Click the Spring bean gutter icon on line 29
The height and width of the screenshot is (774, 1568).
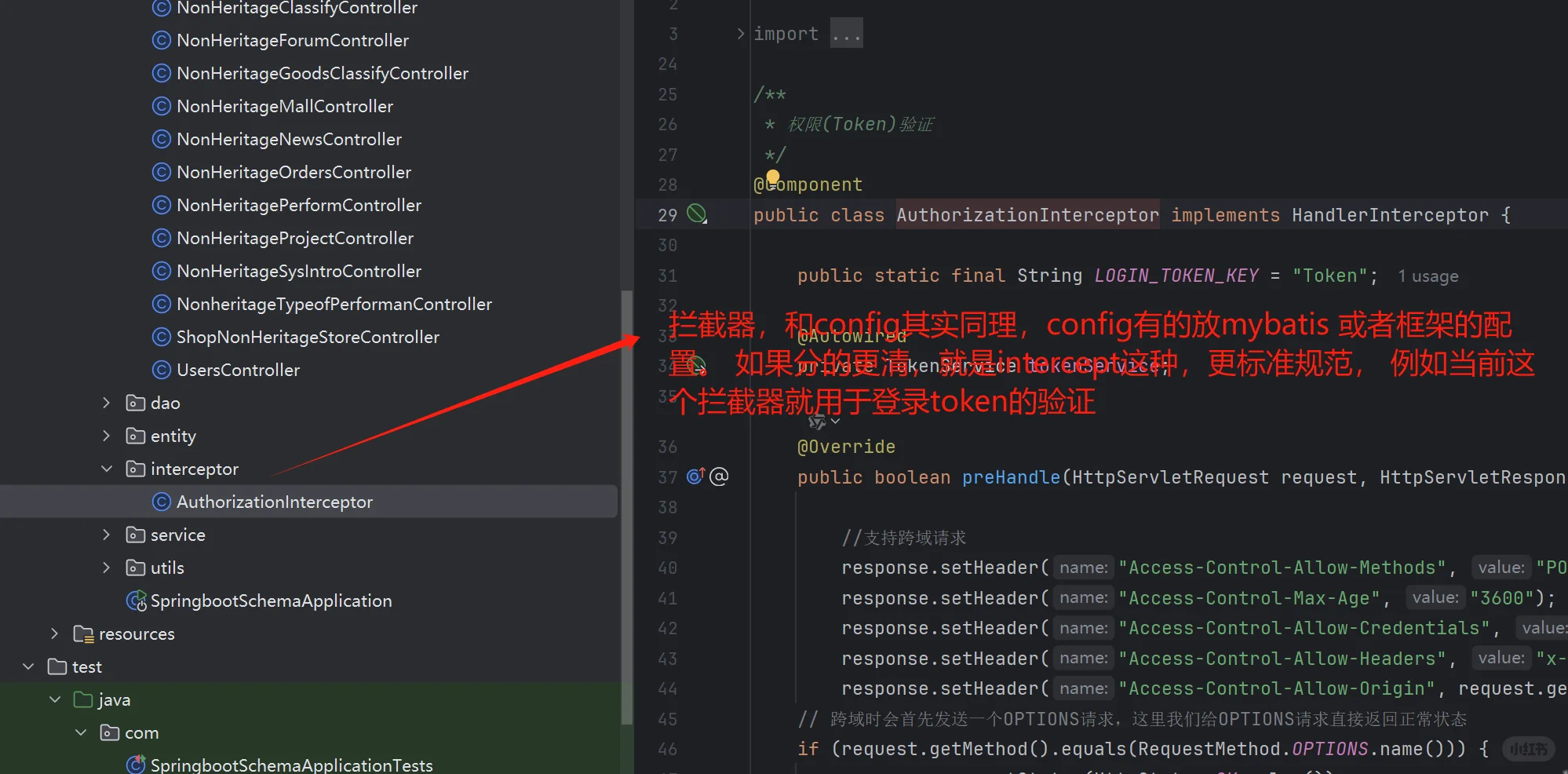[x=695, y=214]
